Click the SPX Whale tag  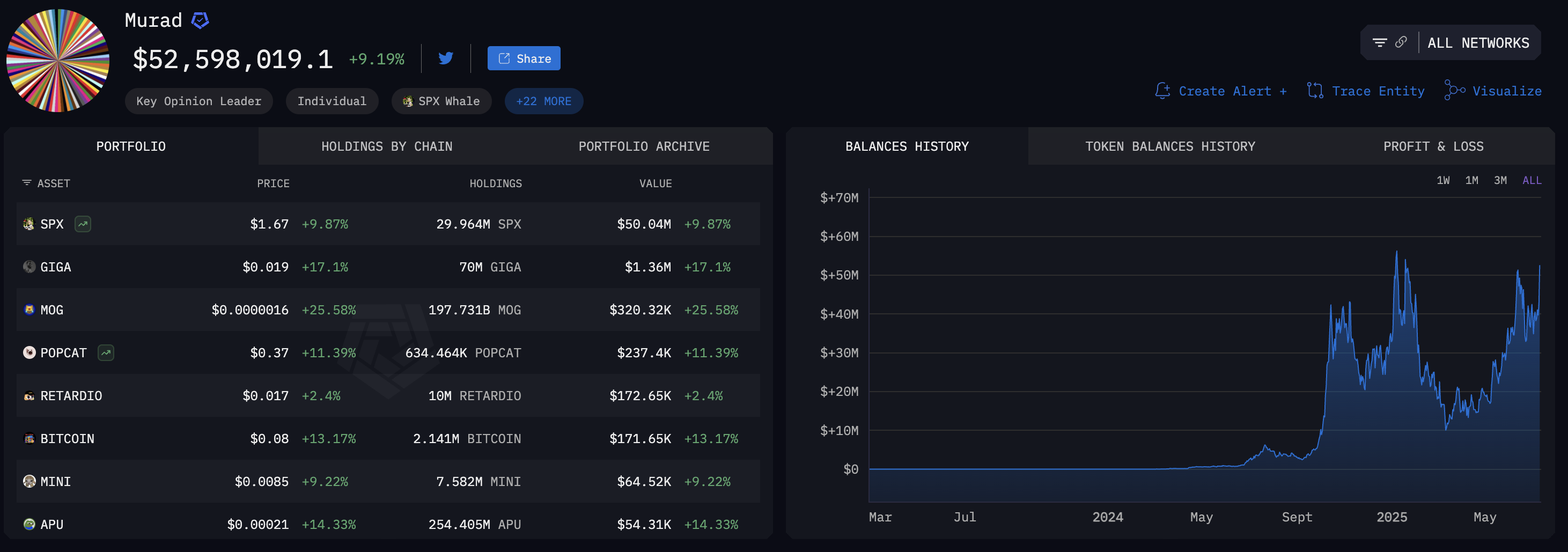pos(441,101)
